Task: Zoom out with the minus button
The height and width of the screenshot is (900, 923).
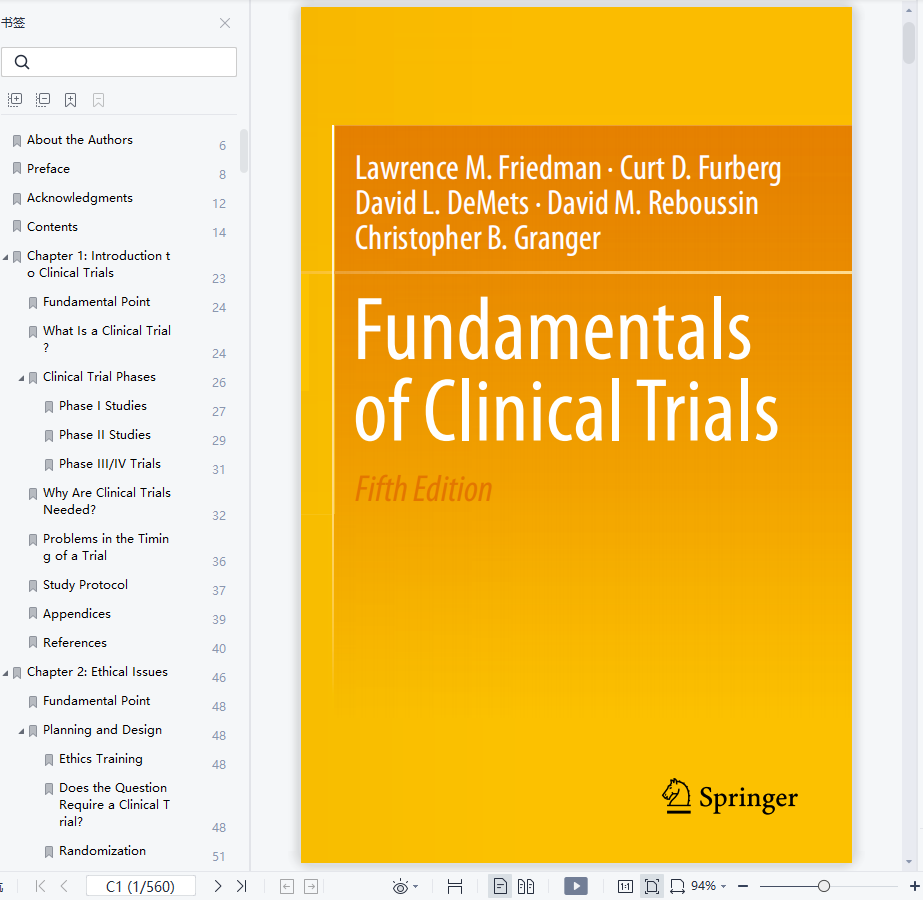Action: pos(743,886)
